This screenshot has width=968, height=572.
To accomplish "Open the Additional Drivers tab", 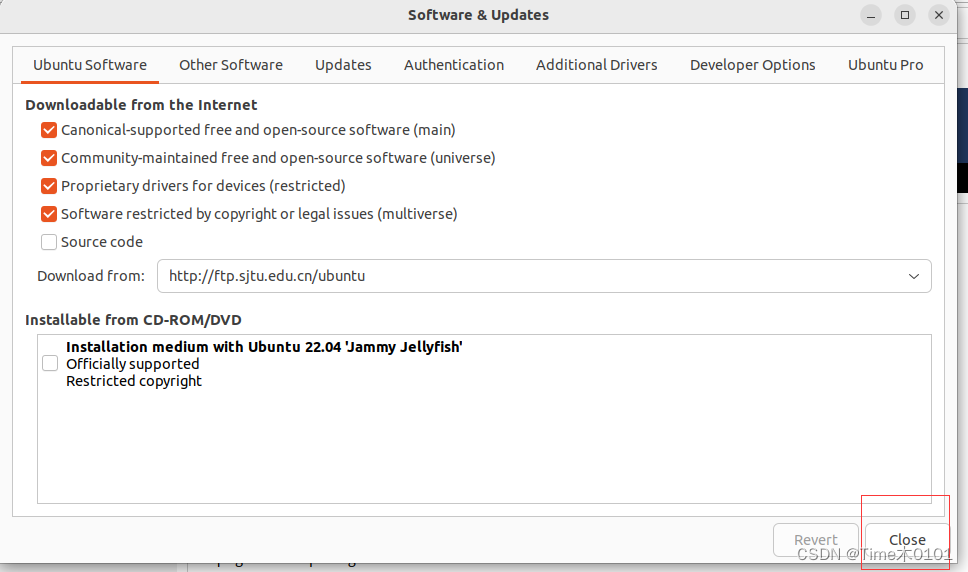I will click(596, 65).
